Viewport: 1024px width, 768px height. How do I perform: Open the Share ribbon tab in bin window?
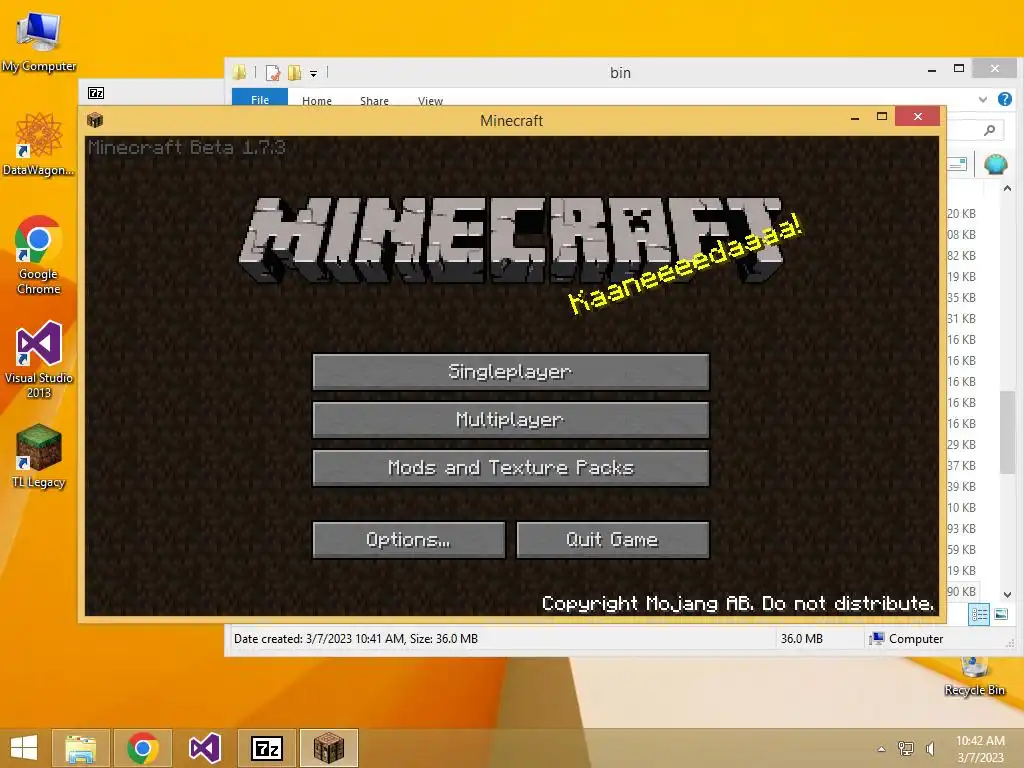374,100
